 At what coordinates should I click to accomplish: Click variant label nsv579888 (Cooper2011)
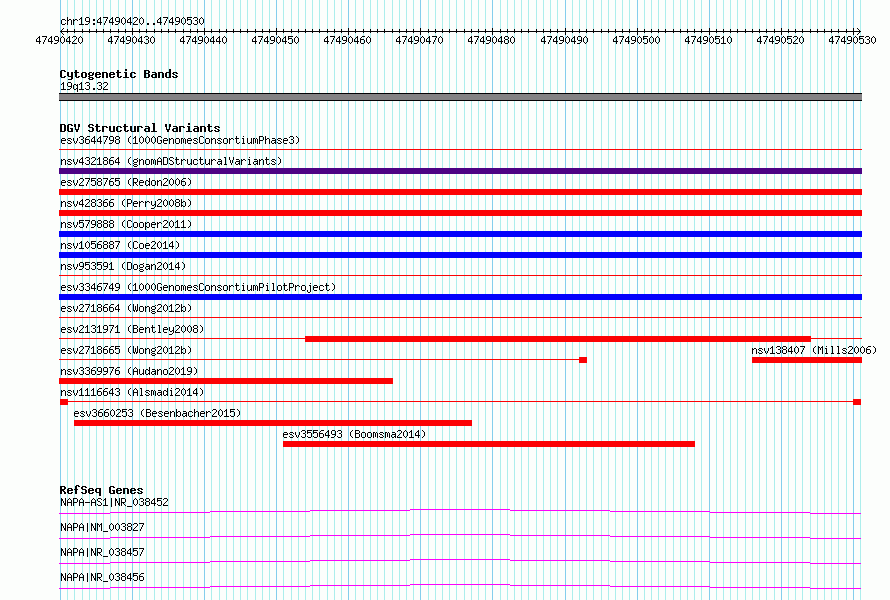126,224
